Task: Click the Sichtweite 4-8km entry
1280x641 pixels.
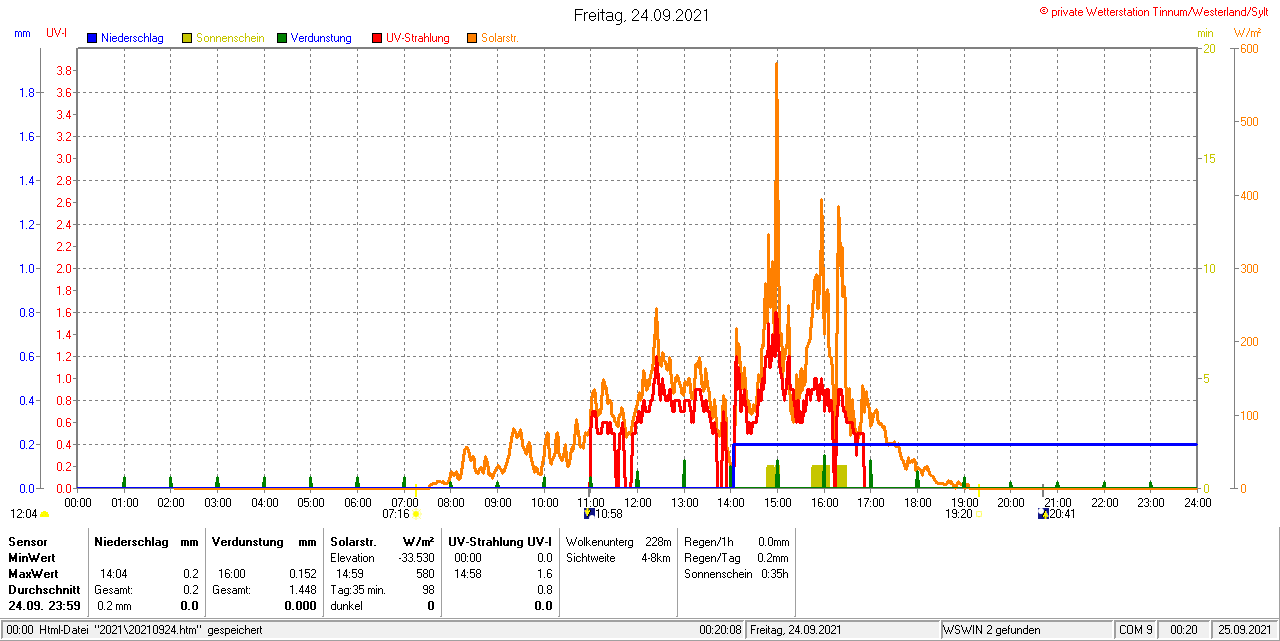Action: [x=618, y=558]
